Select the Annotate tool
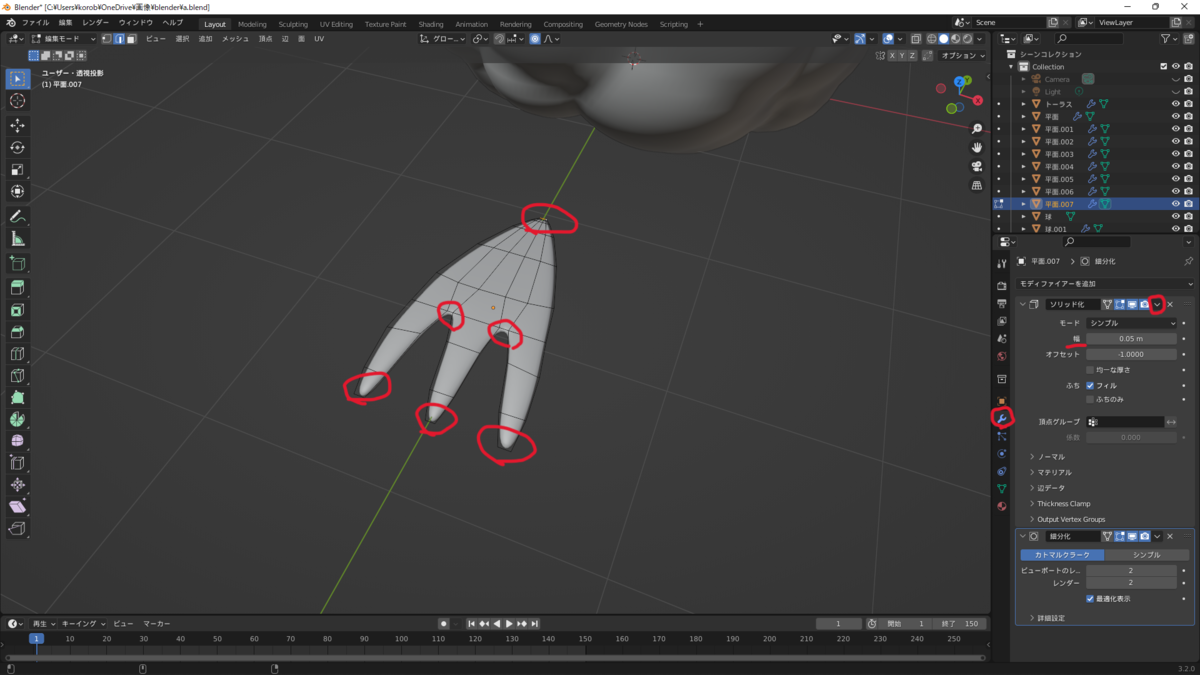The image size is (1200, 675). click(17, 217)
